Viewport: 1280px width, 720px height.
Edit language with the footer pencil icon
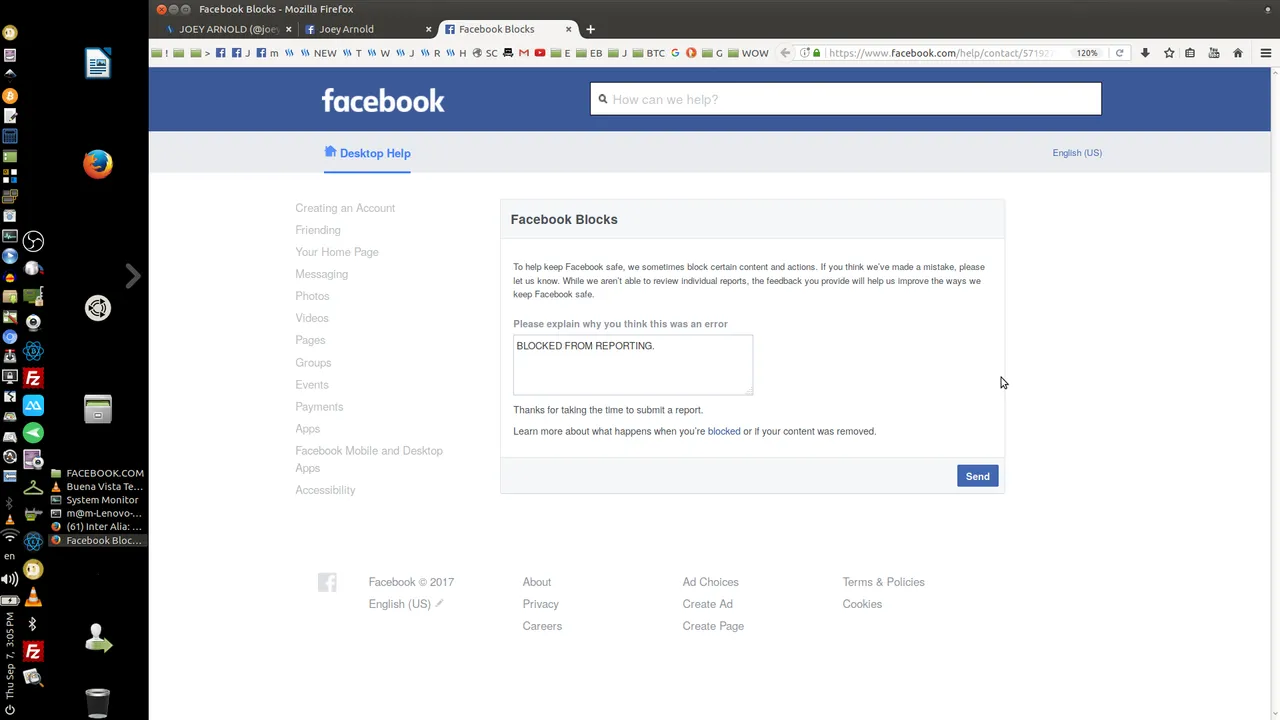tap(439, 603)
